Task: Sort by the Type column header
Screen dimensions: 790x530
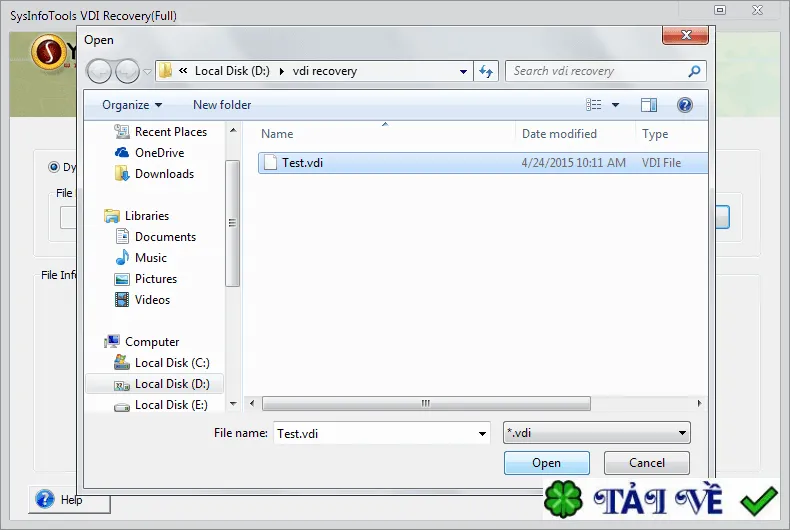Action: click(655, 134)
